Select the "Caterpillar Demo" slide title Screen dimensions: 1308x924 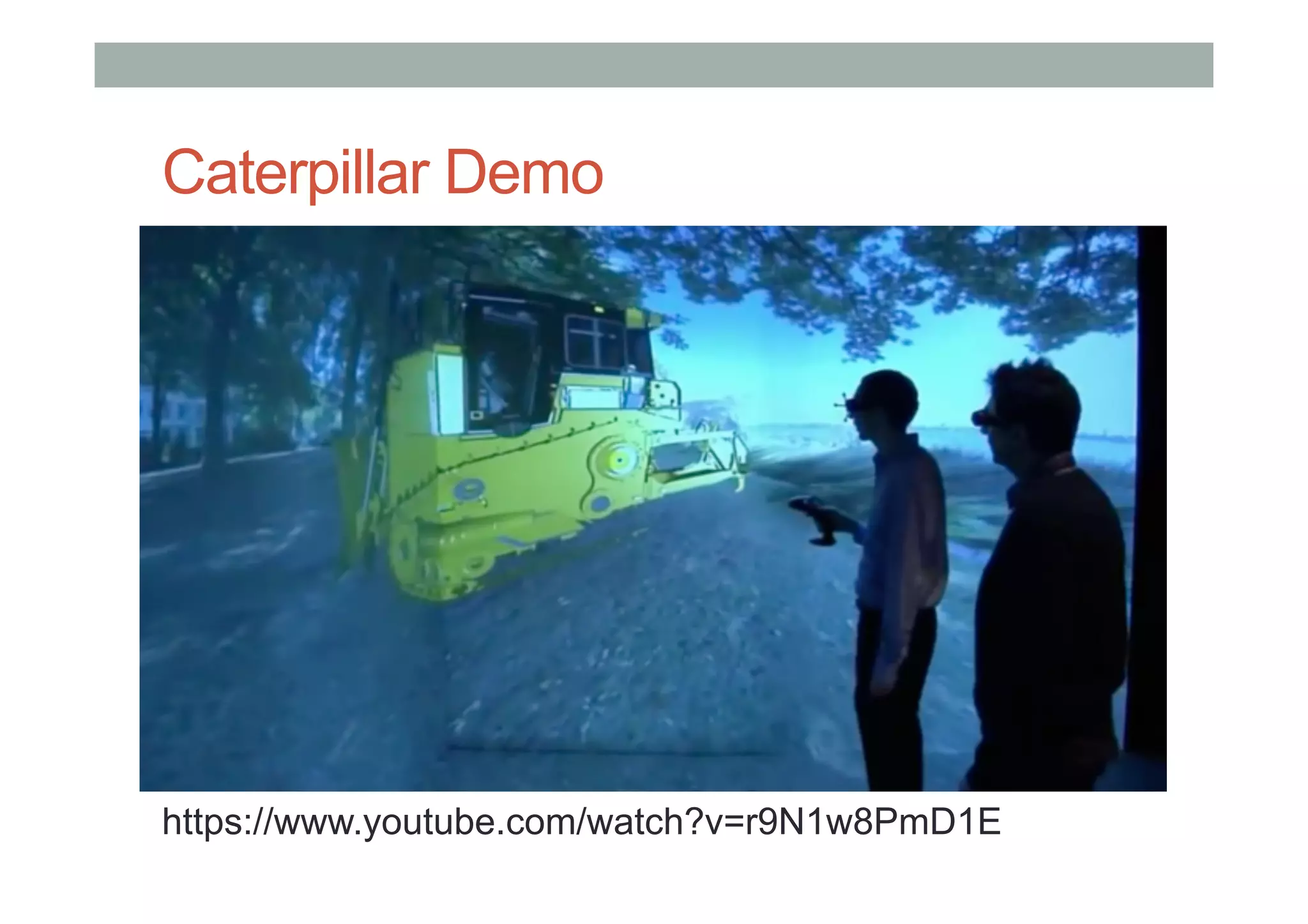click(x=383, y=174)
